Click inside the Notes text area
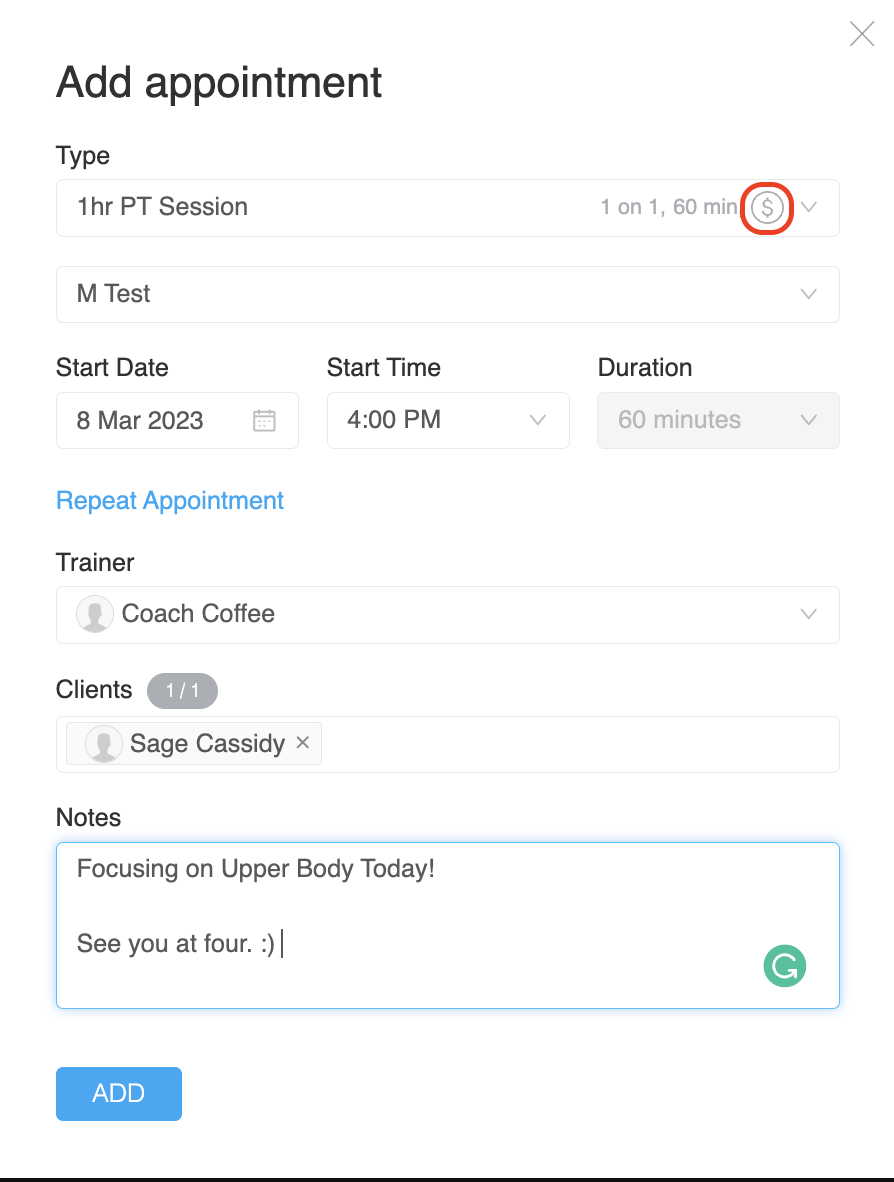 [447, 925]
